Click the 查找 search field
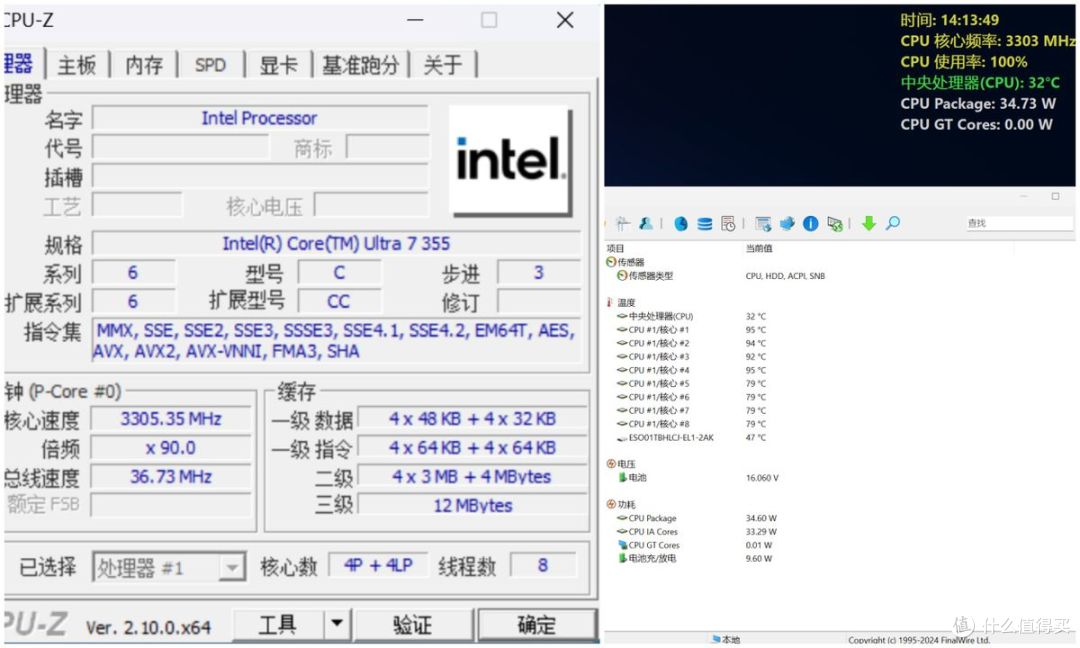Screen dimensions: 1080x648 pyautogui.click(x=1019, y=223)
